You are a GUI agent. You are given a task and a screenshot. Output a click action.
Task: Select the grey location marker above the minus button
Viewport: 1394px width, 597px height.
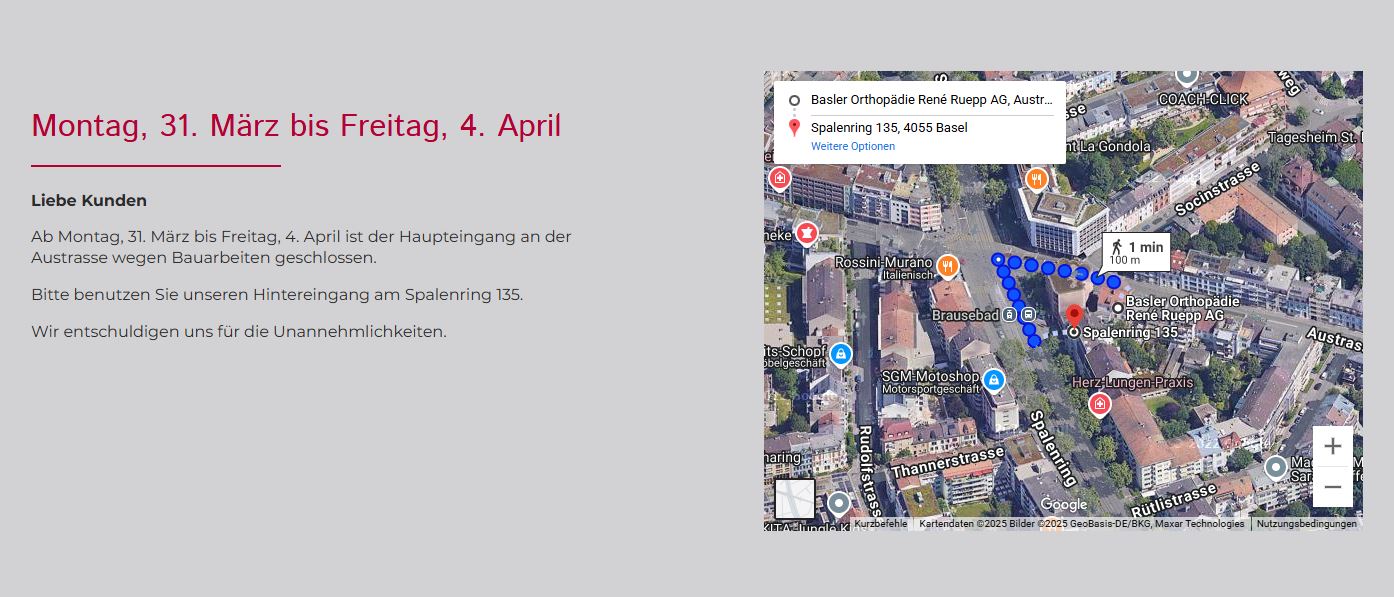point(1276,468)
